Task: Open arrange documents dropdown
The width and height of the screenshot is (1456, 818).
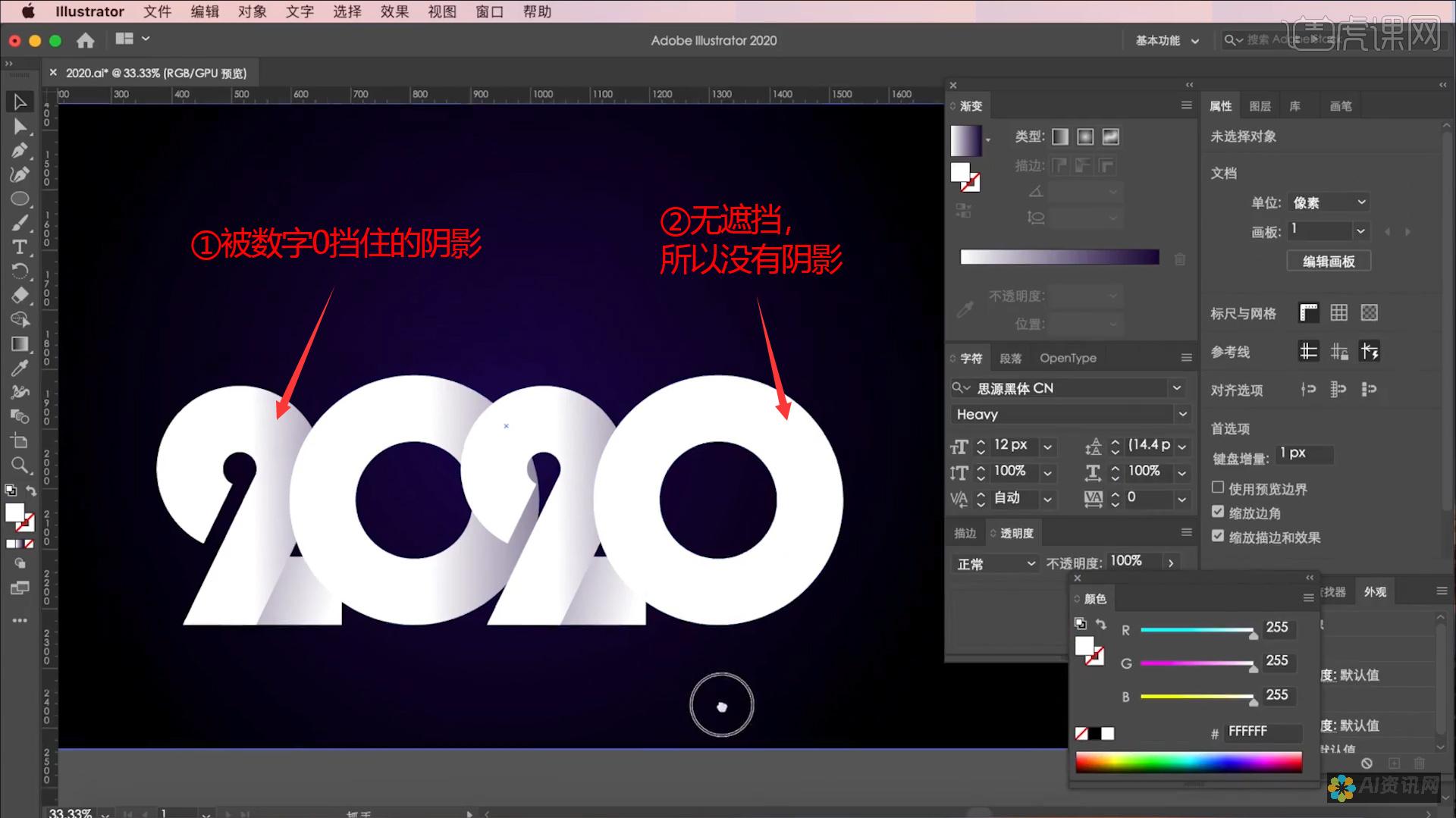Action: pos(132,39)
